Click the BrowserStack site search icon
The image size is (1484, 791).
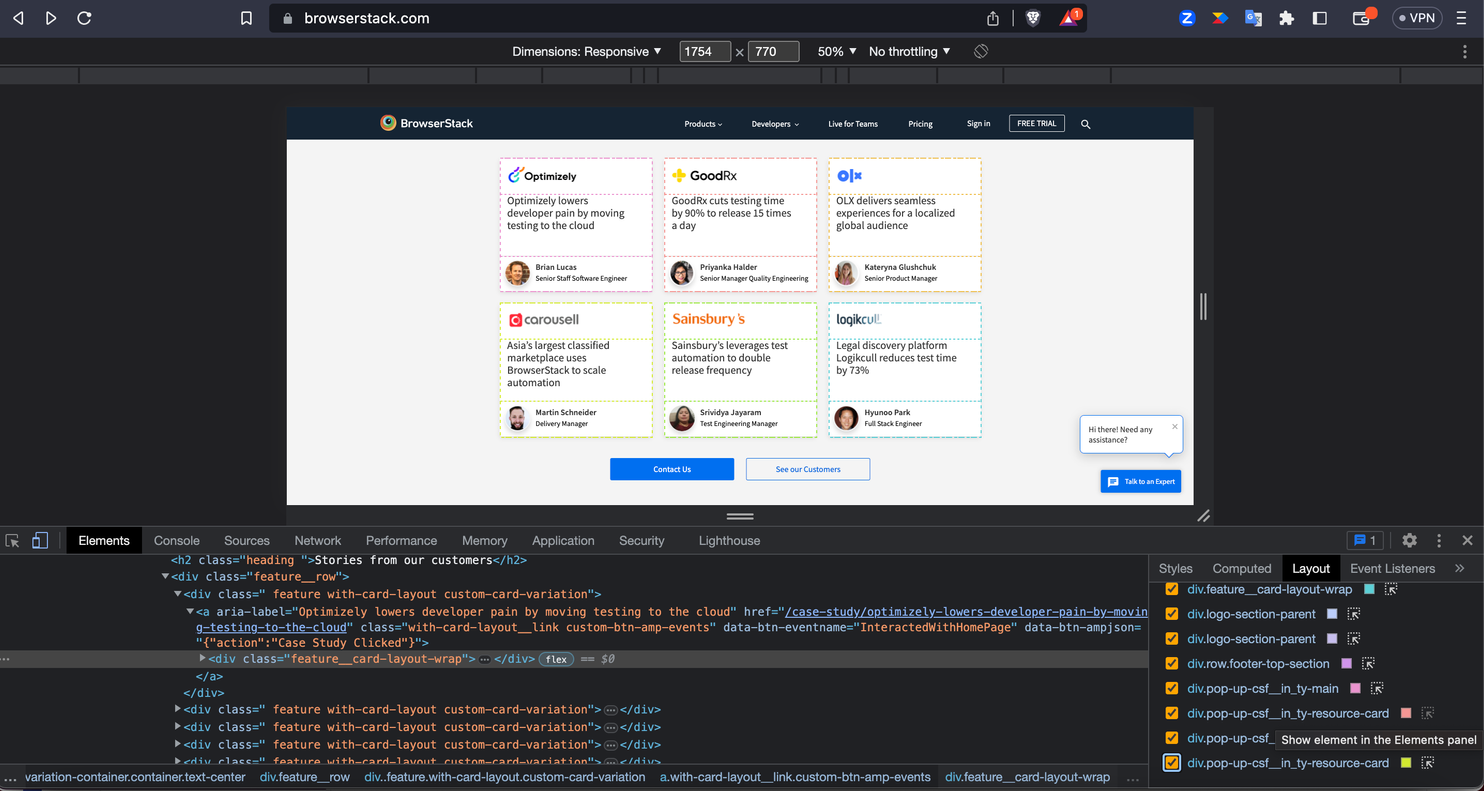(1085, 124)
